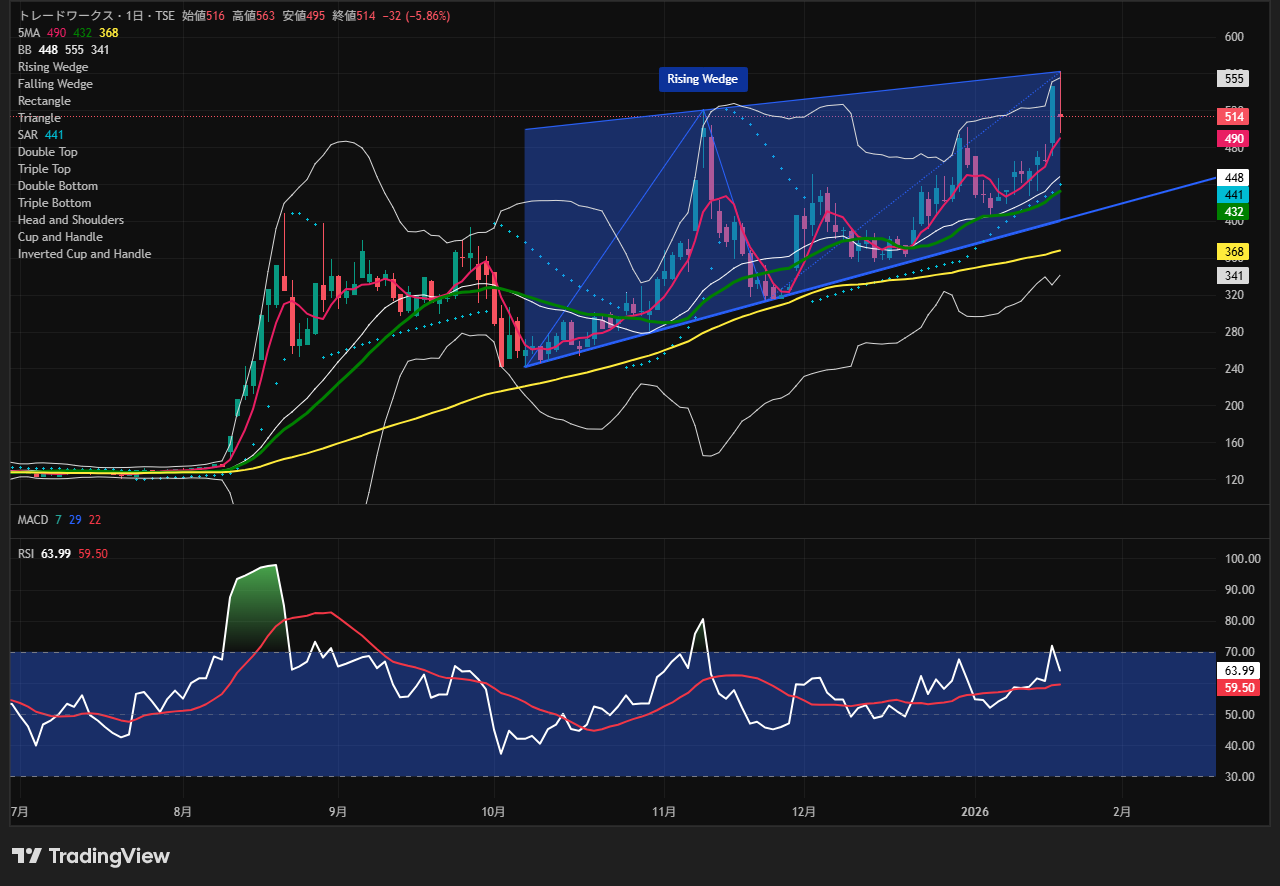Click the SAR indicator legend entry
The height and width of the screenshot is (886, 1280).
coord(28,135)
